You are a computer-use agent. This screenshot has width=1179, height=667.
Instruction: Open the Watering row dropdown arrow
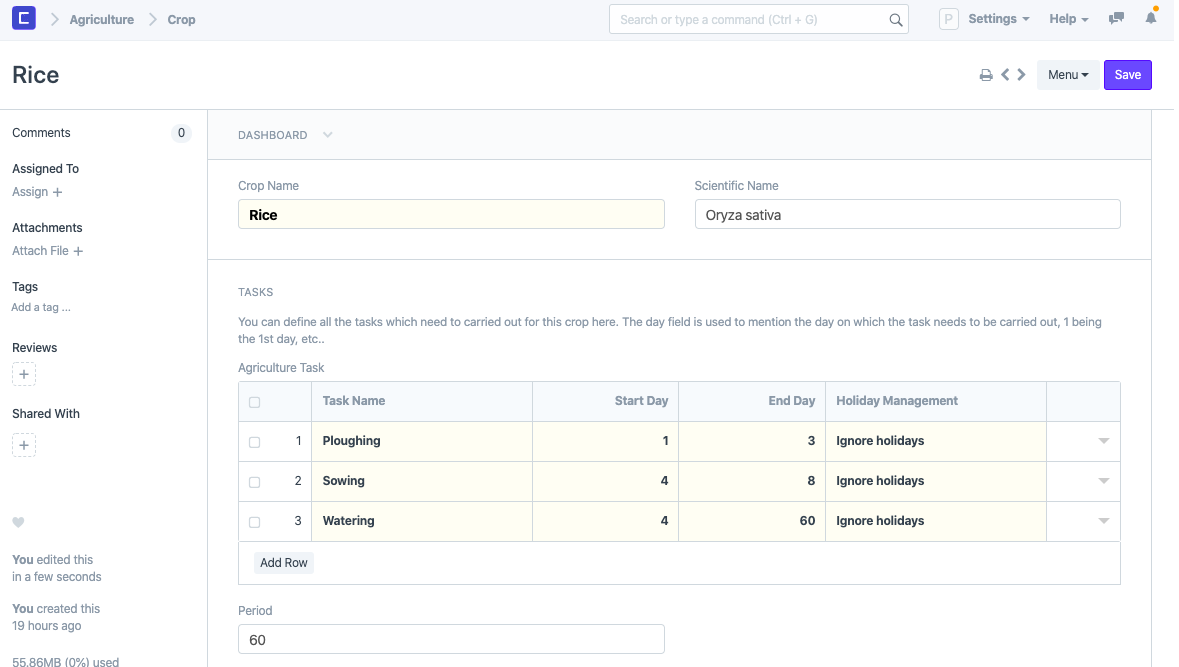[x=1103, y=521]
